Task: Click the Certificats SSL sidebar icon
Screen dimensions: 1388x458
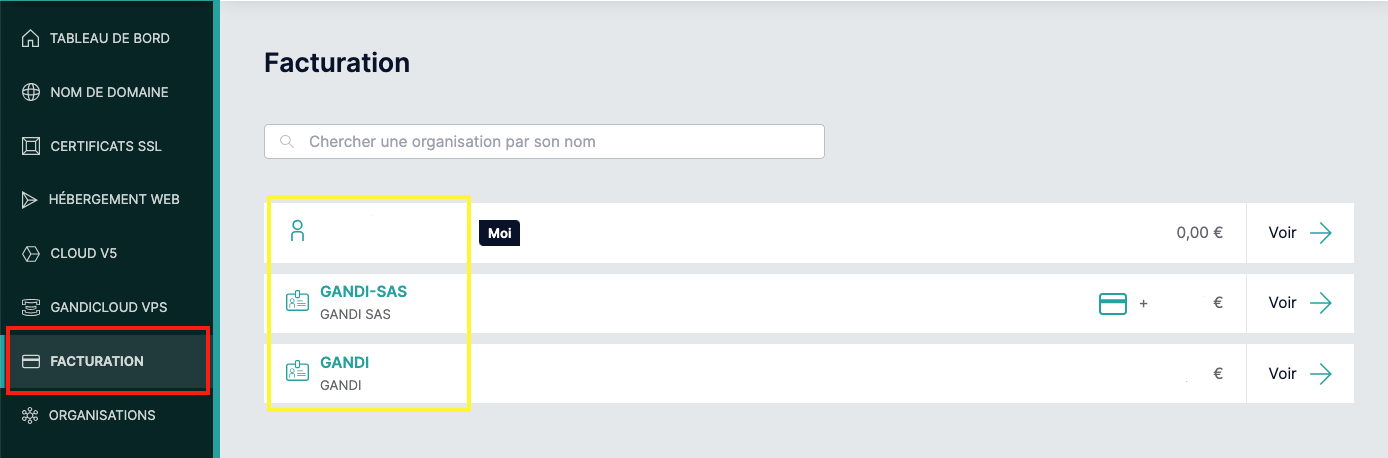Action: point(30,146)
